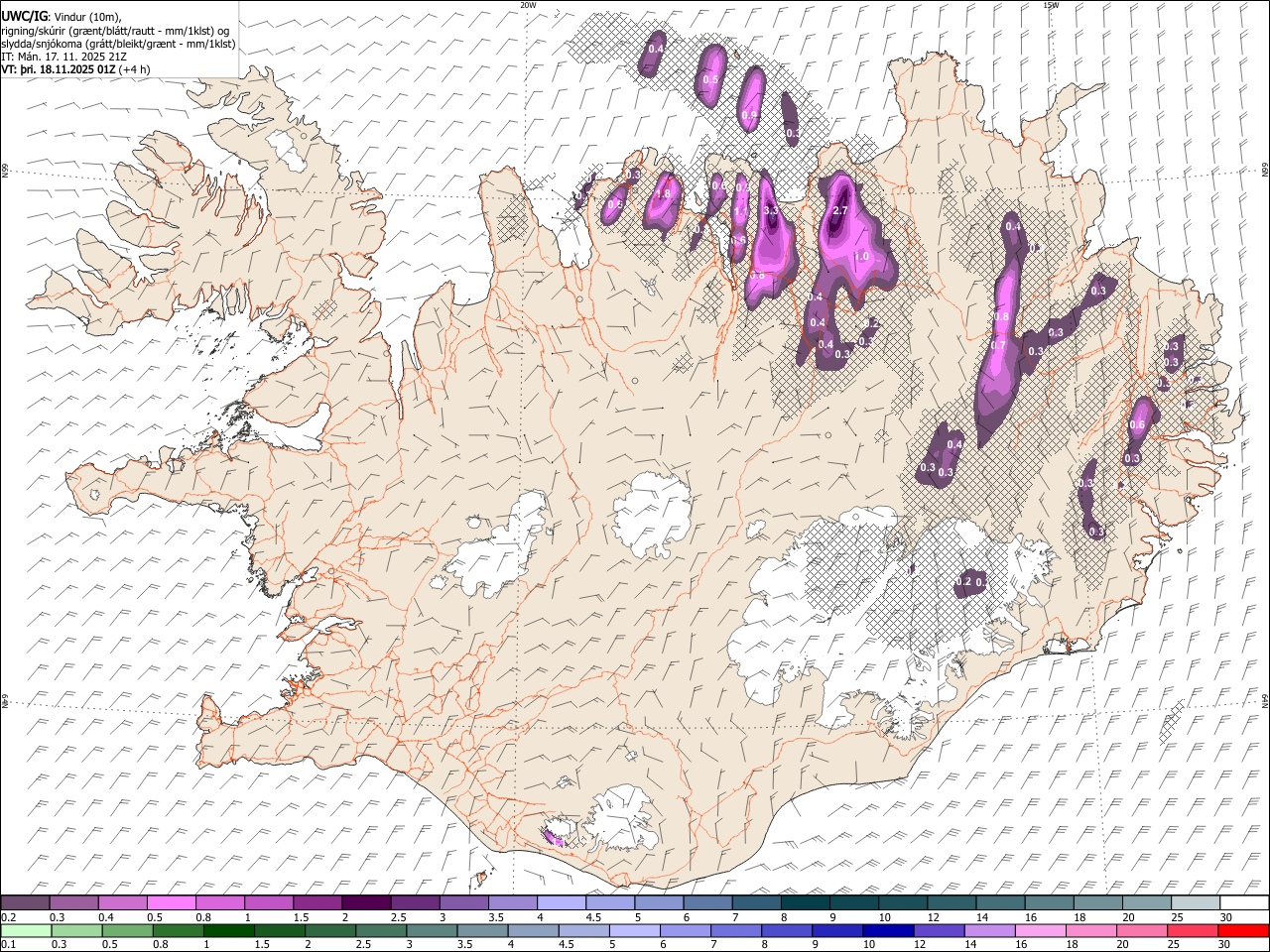The width and height of the screenshot is (1270, 952).
Task: Pick the upper legend swatch between 6 and 7
Action: [x=707, y=903]
